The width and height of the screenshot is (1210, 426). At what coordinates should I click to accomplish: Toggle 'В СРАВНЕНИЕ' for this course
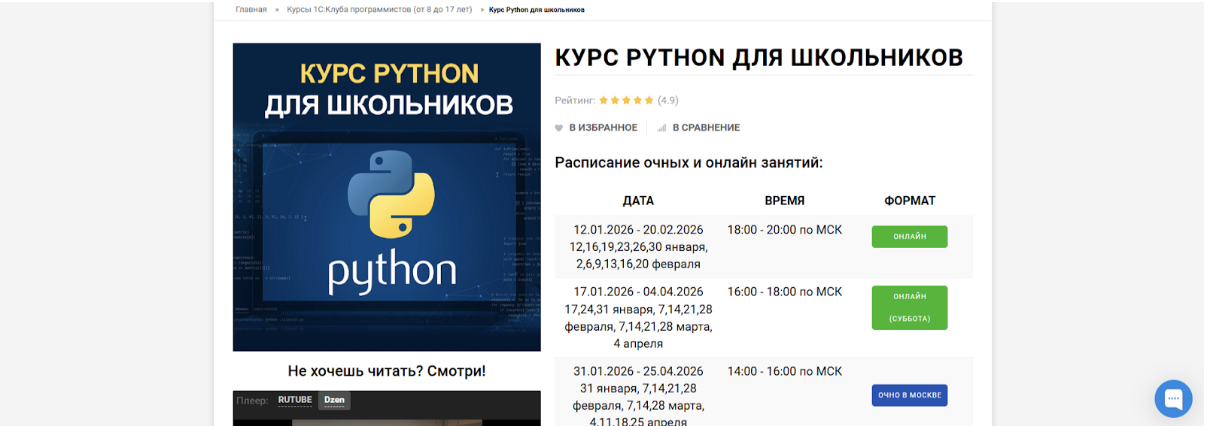706,128
